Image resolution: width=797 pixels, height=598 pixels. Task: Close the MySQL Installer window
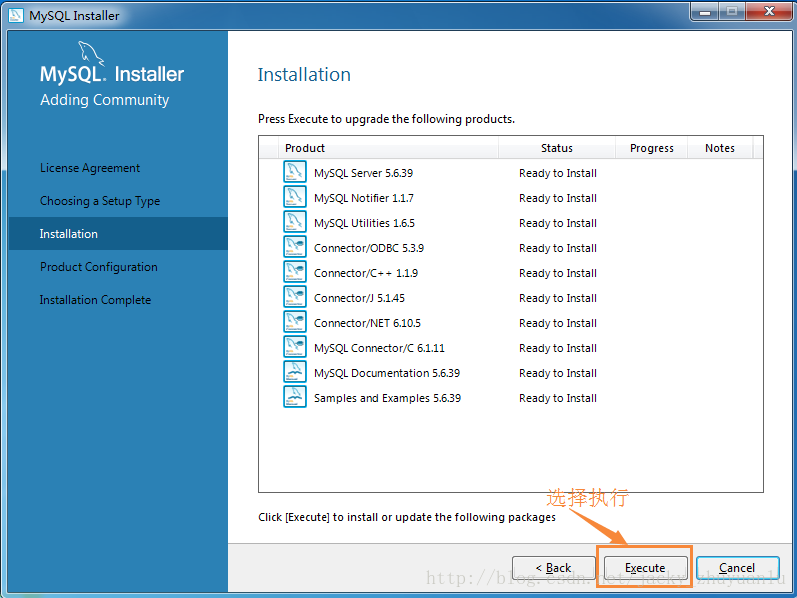769,11
